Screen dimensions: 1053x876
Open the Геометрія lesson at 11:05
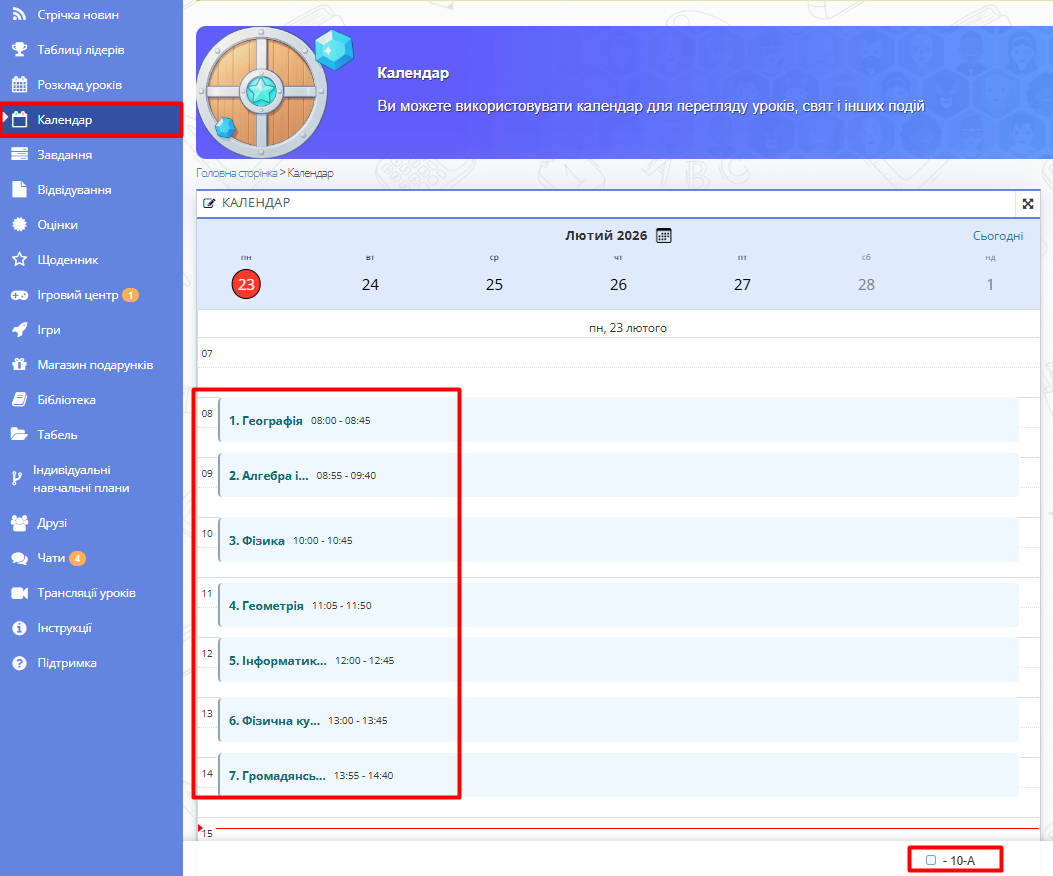pos(266,606)
